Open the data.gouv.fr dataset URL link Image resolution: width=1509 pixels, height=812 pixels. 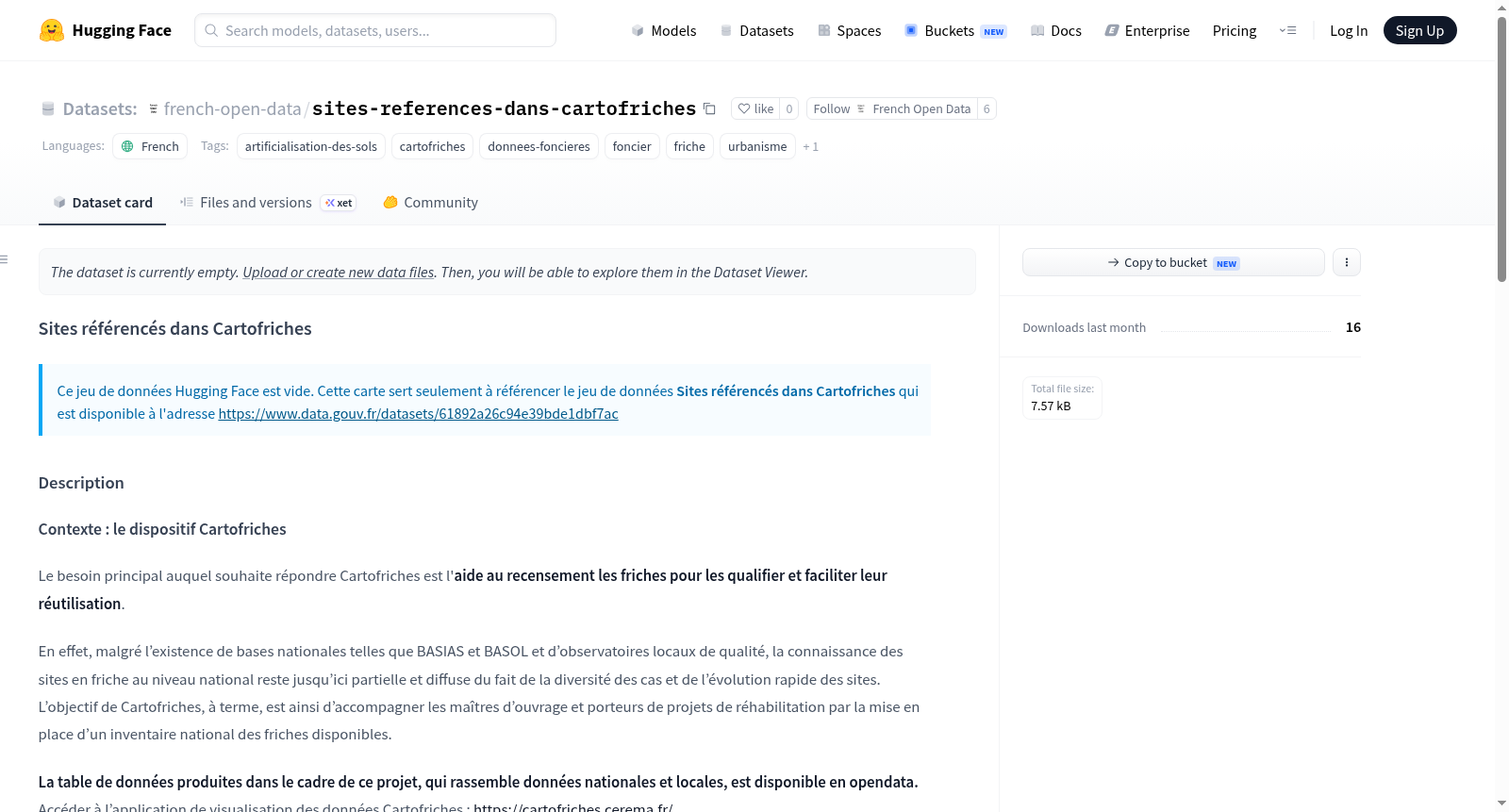(x=419, y=413)
